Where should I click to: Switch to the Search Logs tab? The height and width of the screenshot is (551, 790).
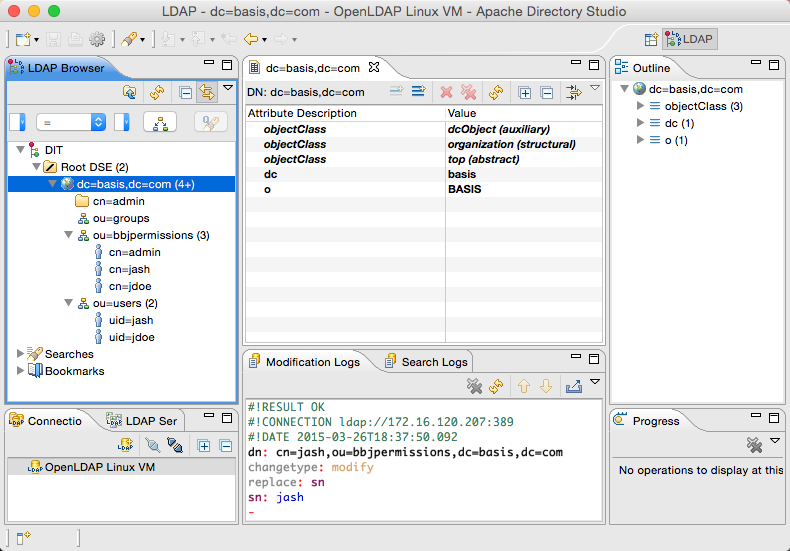point(426,362)
